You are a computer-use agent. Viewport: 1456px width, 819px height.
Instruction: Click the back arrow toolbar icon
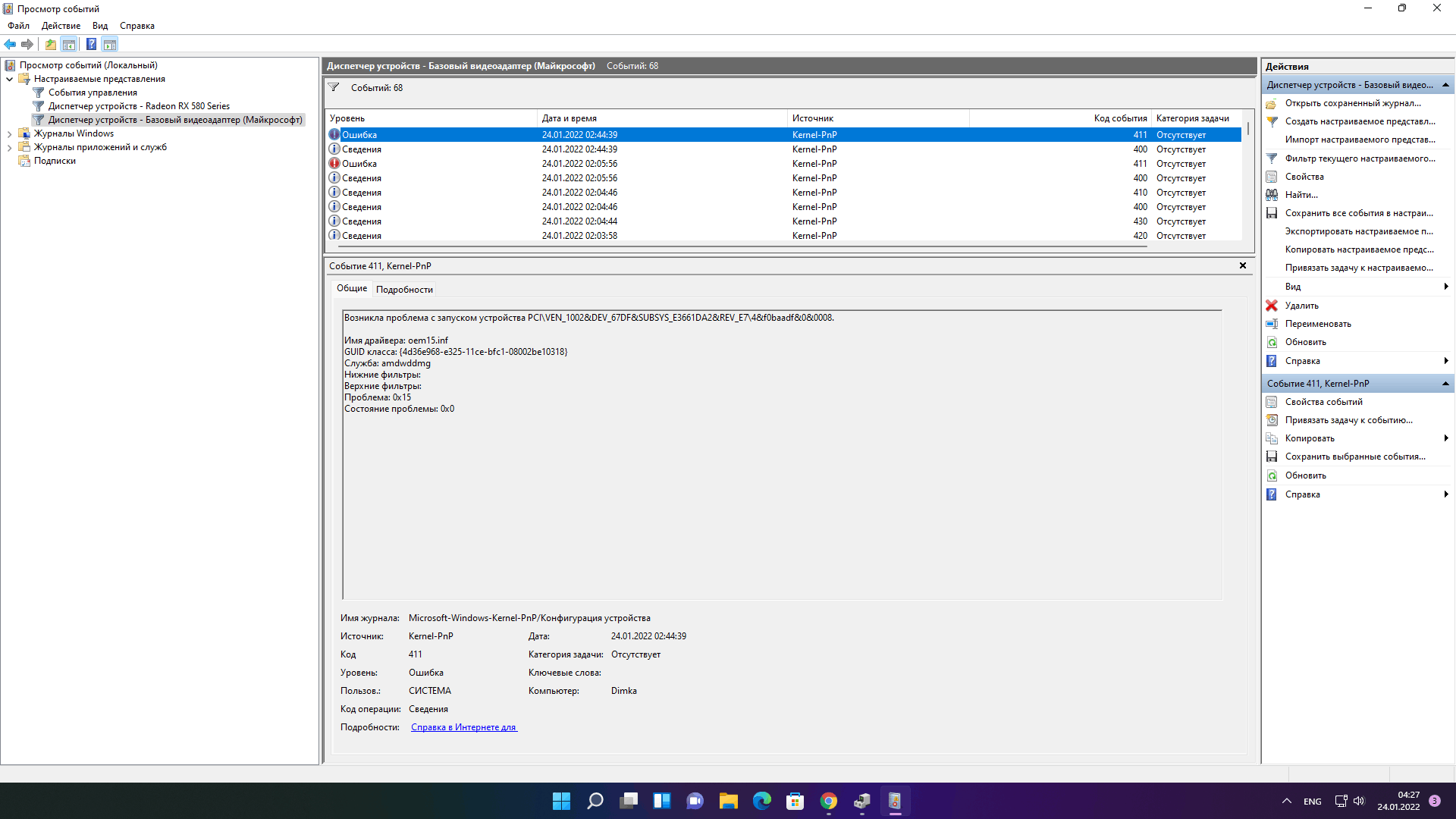[10, 44]
